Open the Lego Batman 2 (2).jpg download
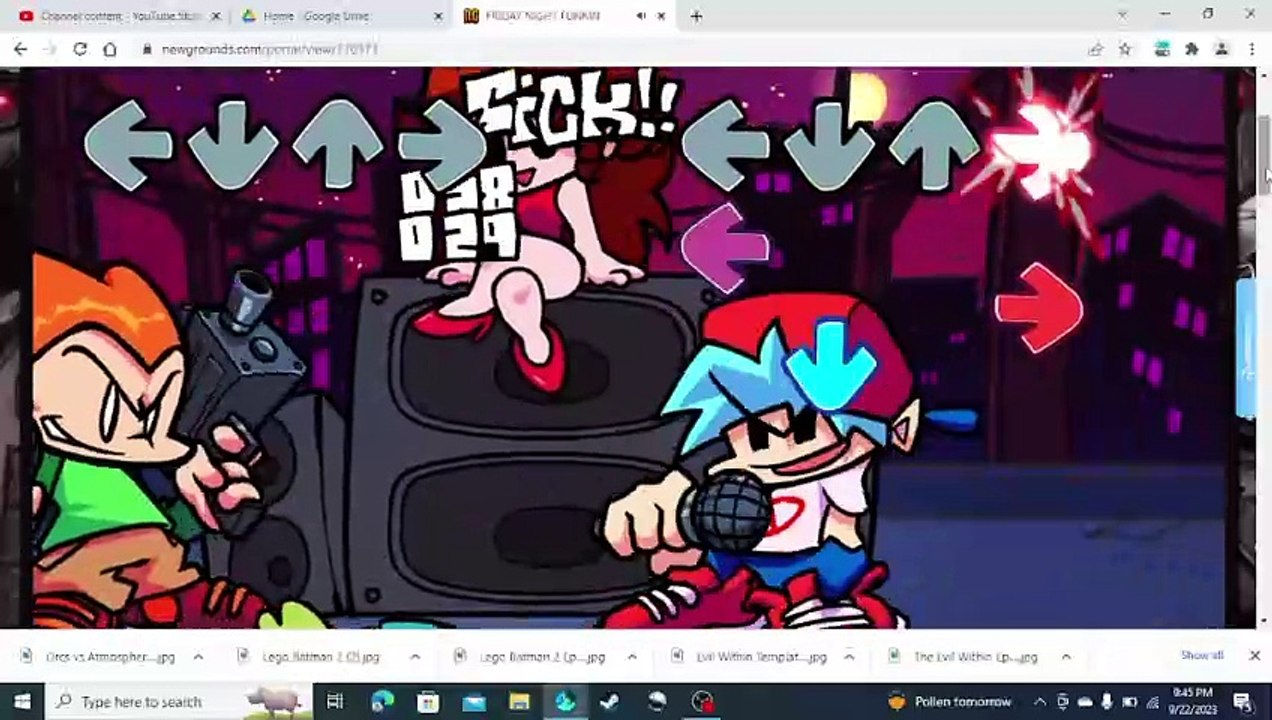 310,657
